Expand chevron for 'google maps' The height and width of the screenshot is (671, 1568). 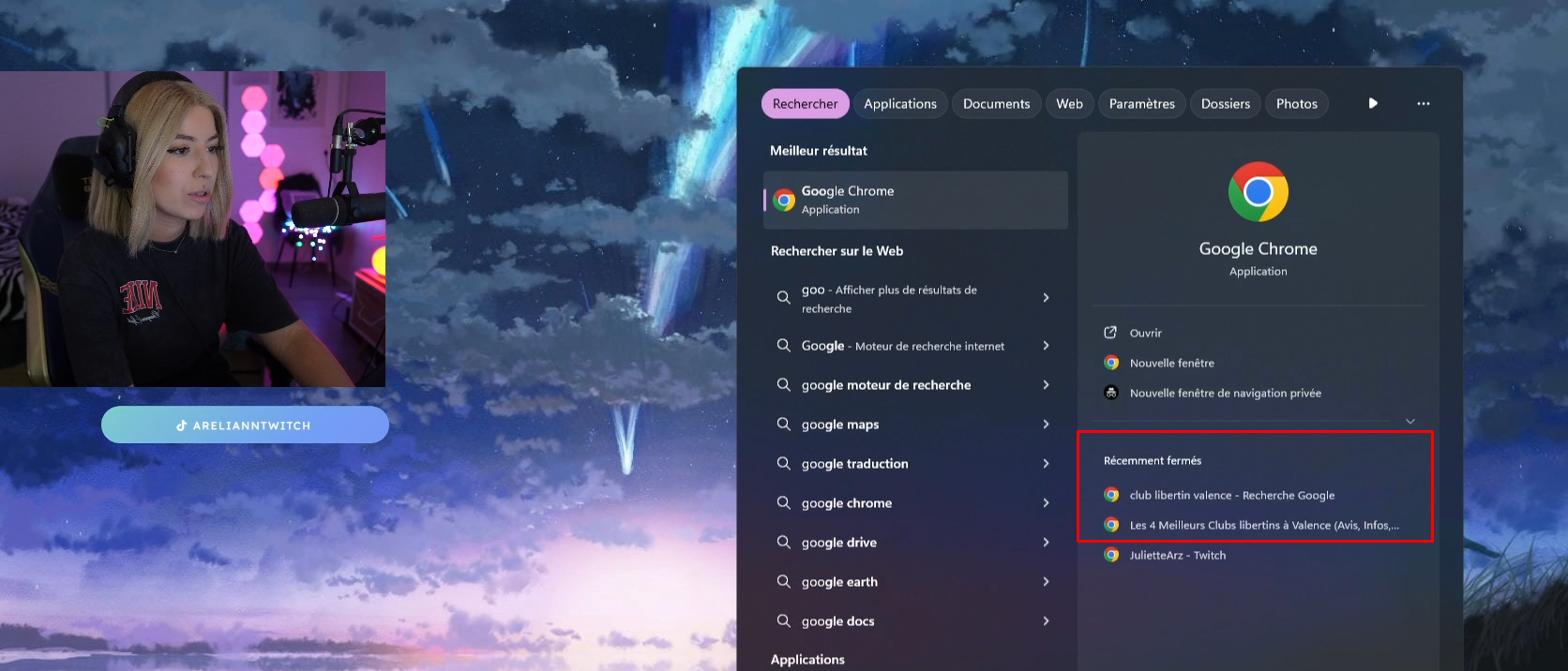click(x=1046, y=425)
